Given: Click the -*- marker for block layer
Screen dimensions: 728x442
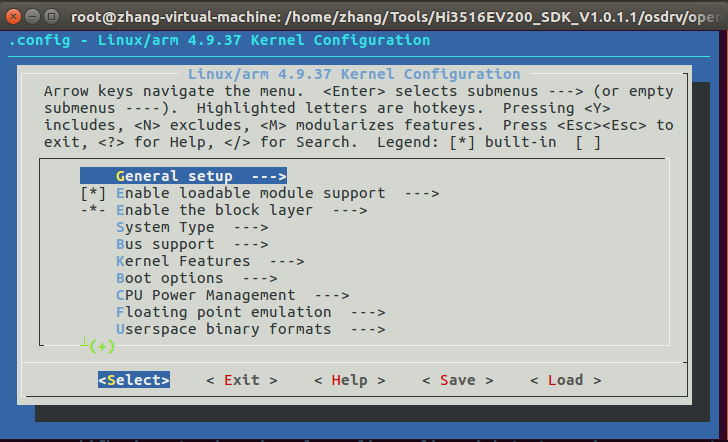Looking at the screenshot, I should 93,210.
